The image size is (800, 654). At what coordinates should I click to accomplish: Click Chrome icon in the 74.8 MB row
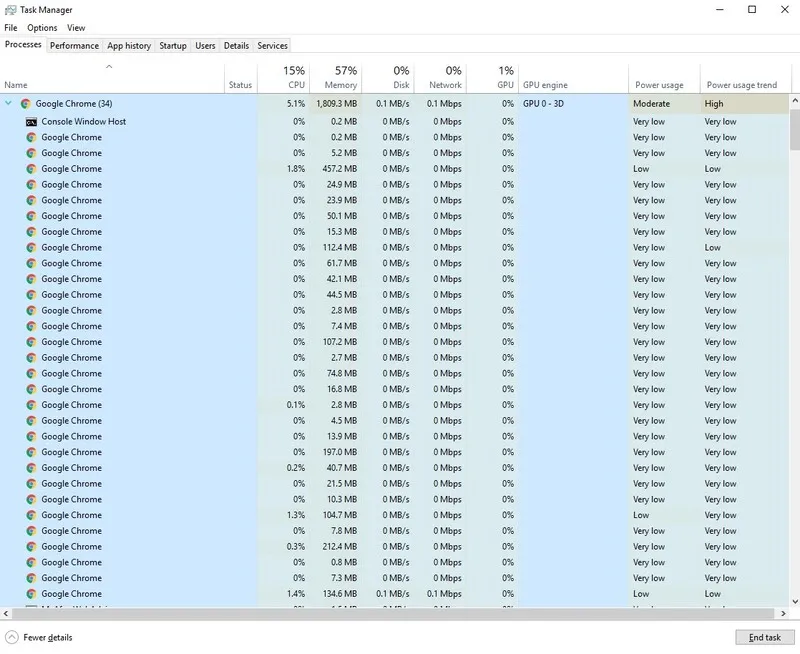pyautogui.click(x=31, y=373)
